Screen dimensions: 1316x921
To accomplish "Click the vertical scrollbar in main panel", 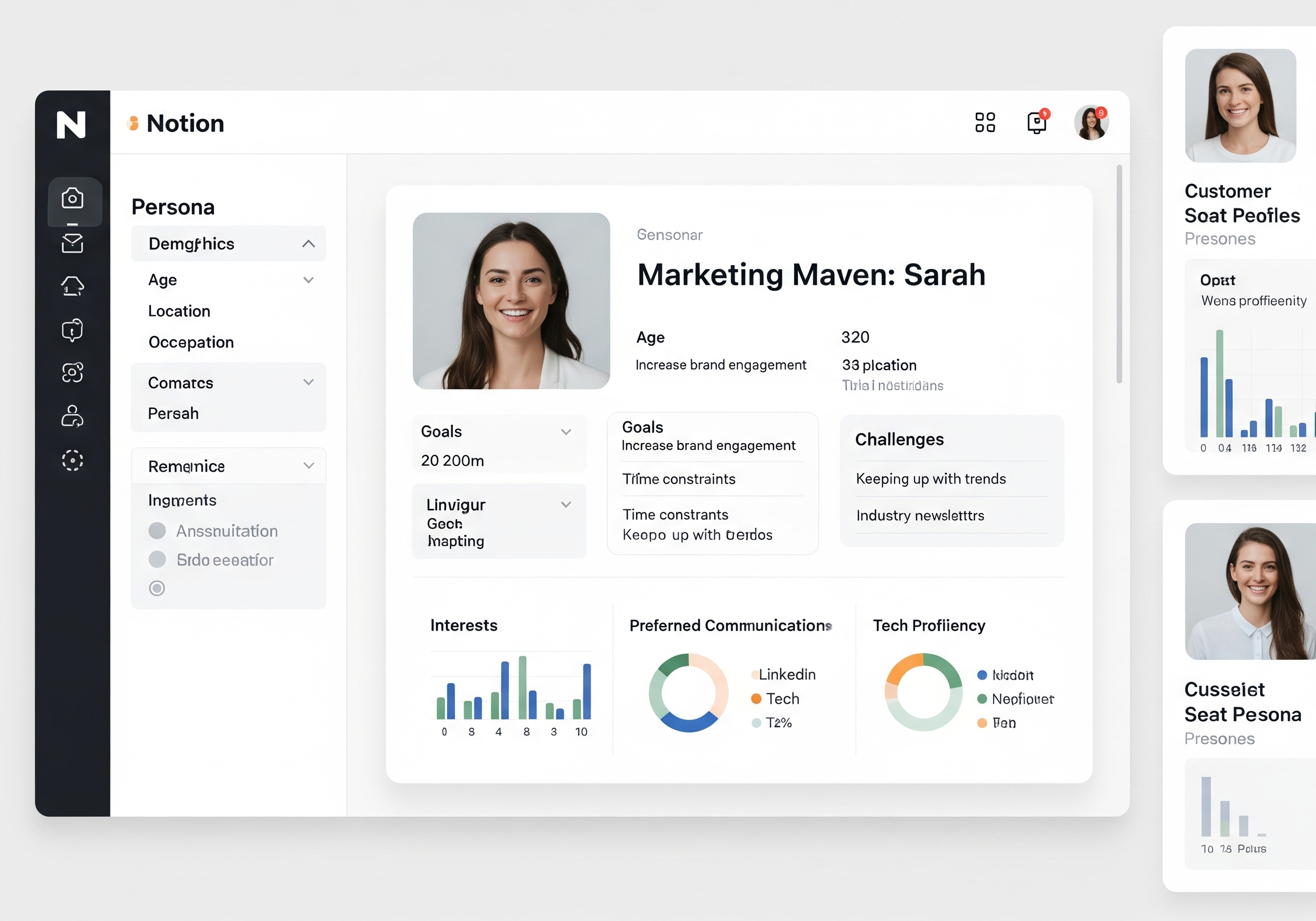I will (x=1119, y=274).
